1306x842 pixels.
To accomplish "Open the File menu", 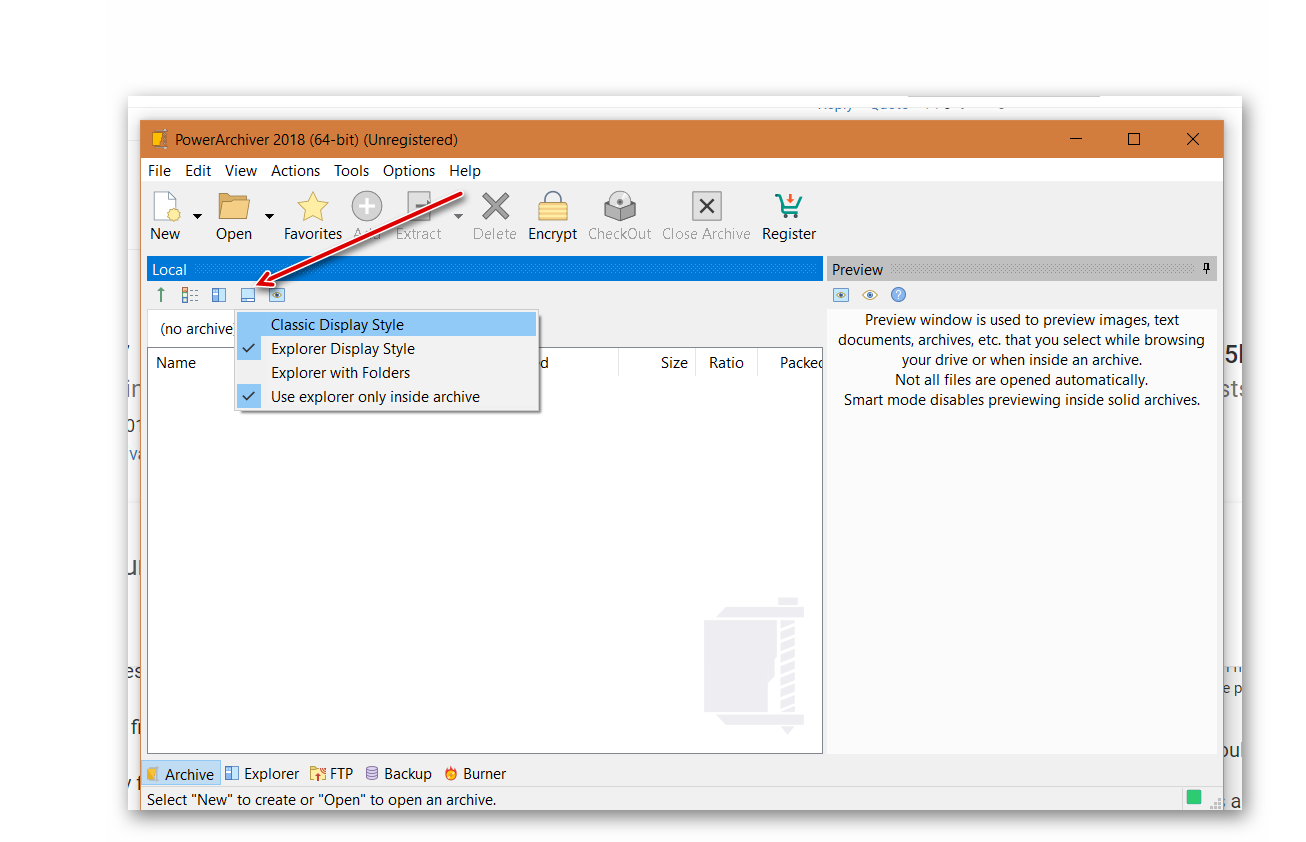I will [x=159, y=171].
